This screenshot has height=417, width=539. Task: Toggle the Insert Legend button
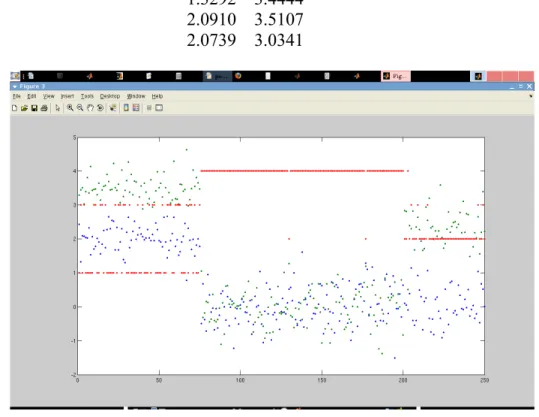coord(136,108)
